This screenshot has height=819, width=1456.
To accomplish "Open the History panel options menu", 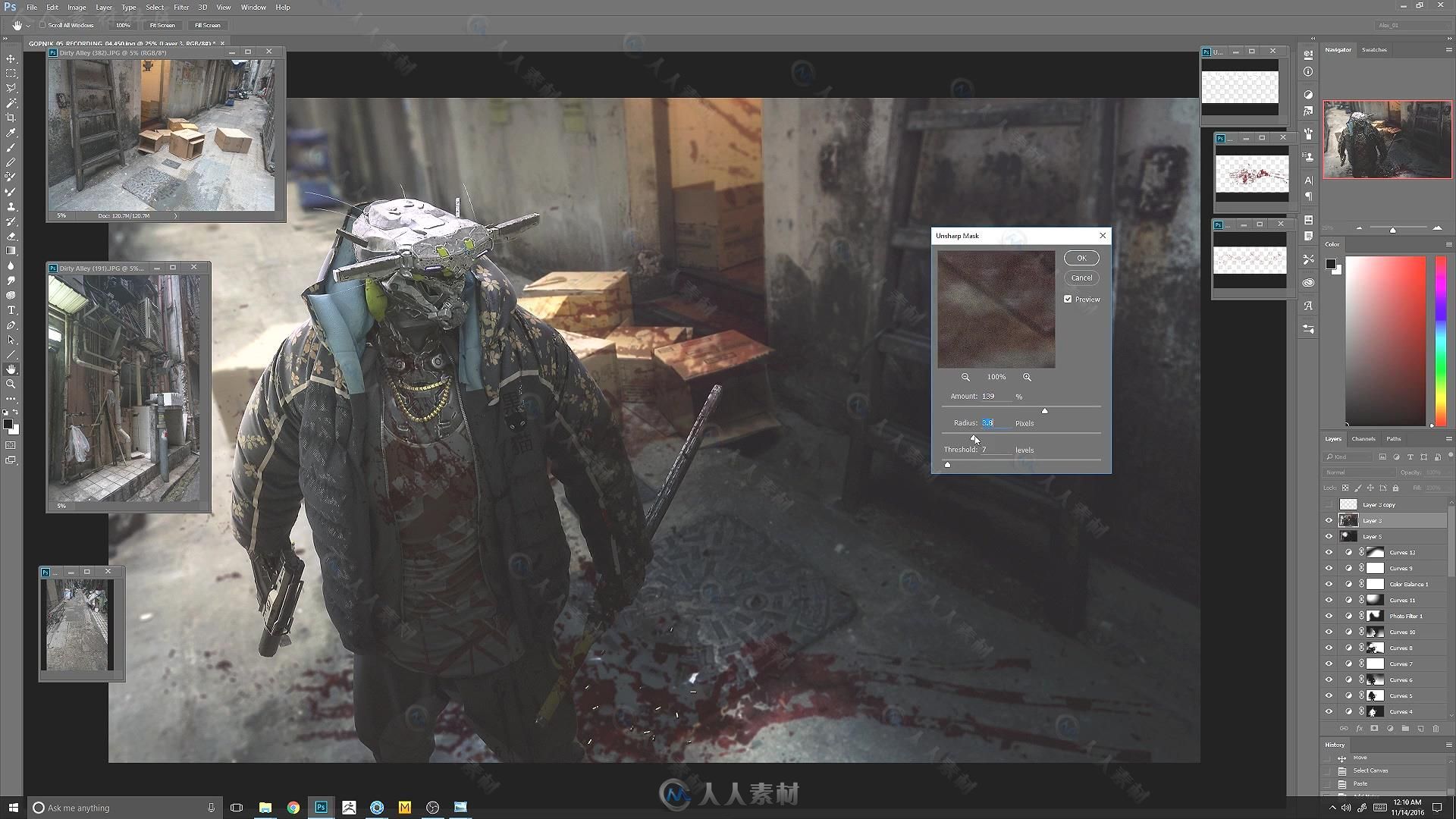I will pos(1448,745).
